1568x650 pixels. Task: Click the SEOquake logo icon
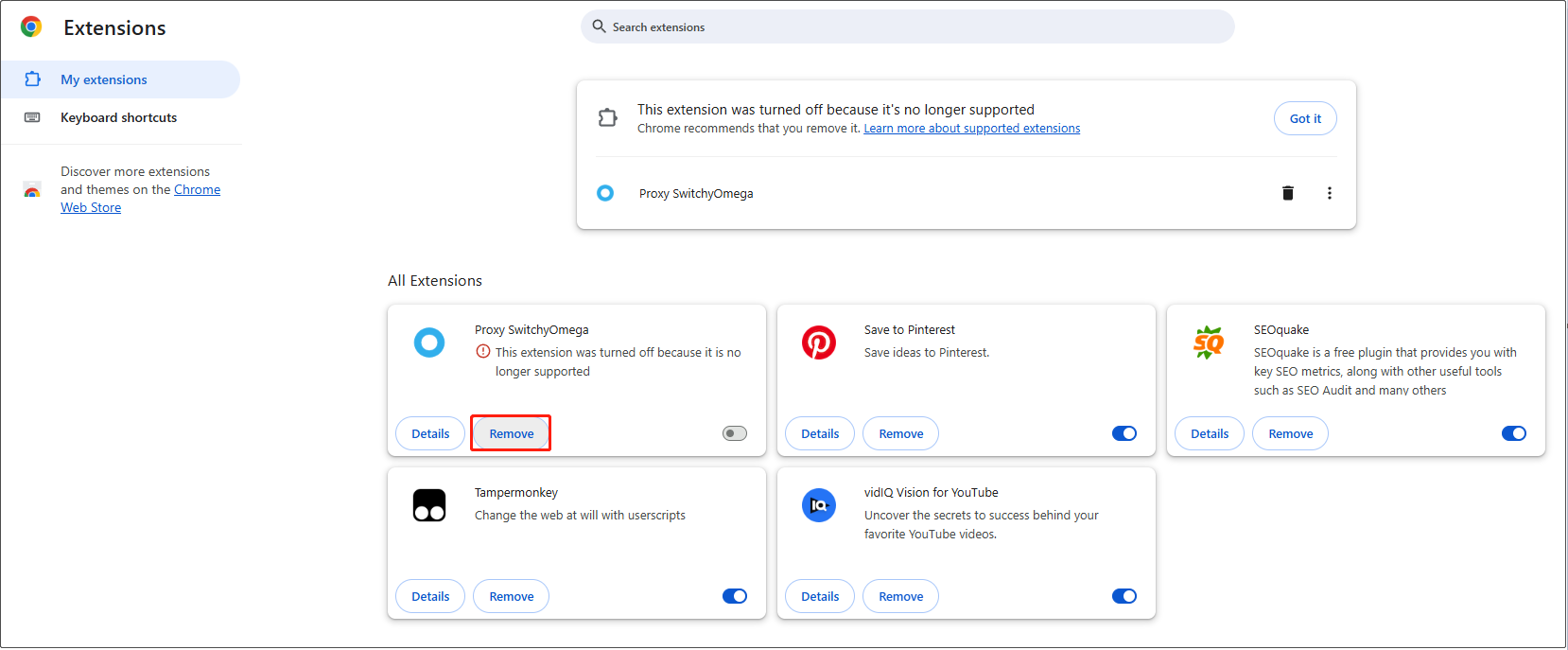pyautogui.click(x=1209, y=343)
